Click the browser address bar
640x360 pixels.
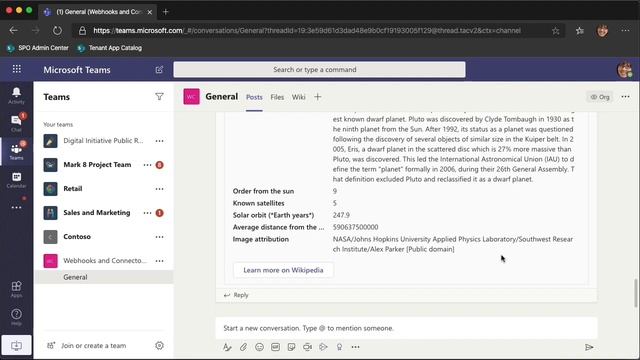tap(318, 31)
